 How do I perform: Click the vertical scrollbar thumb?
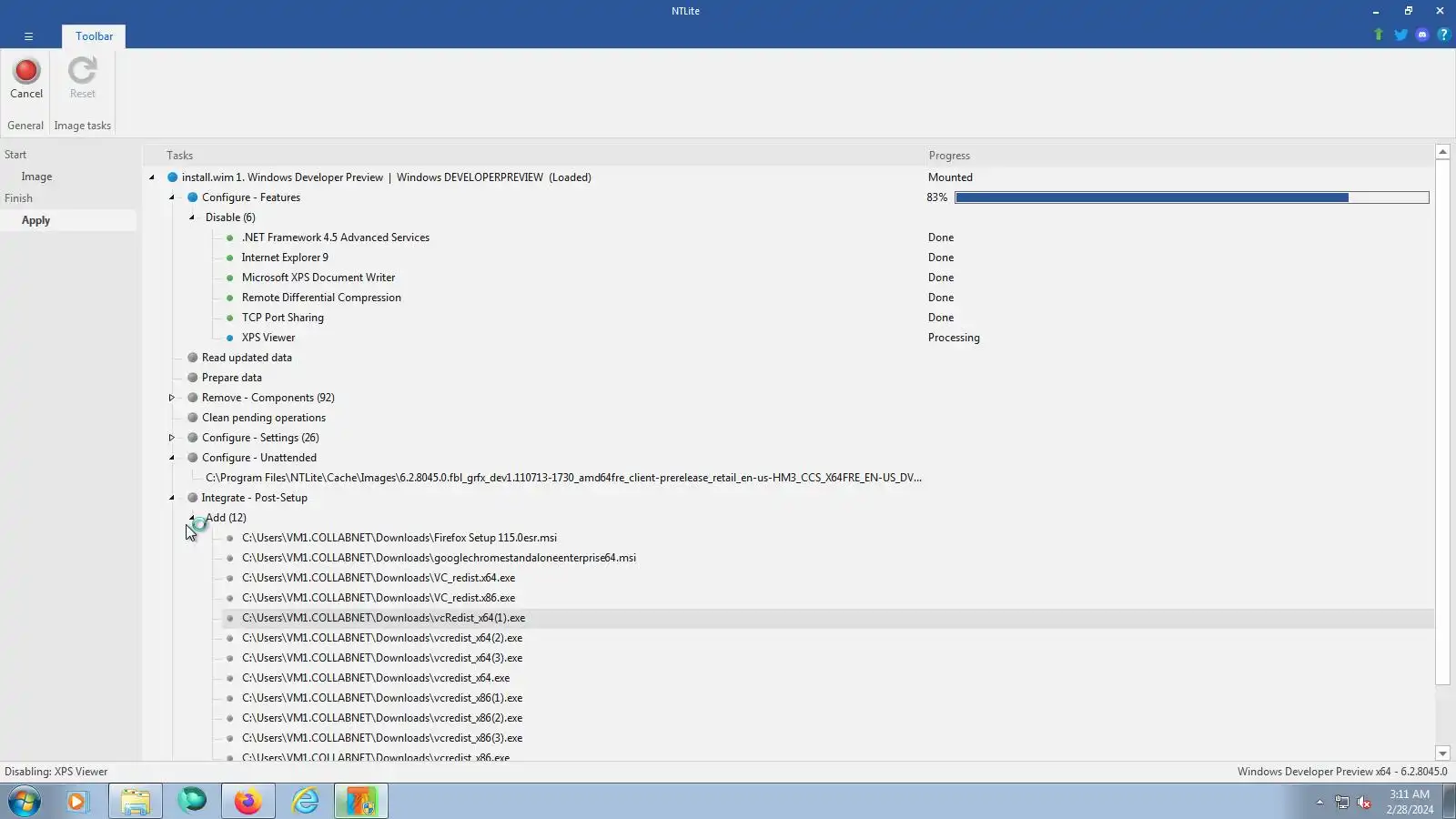point(1442,421)
